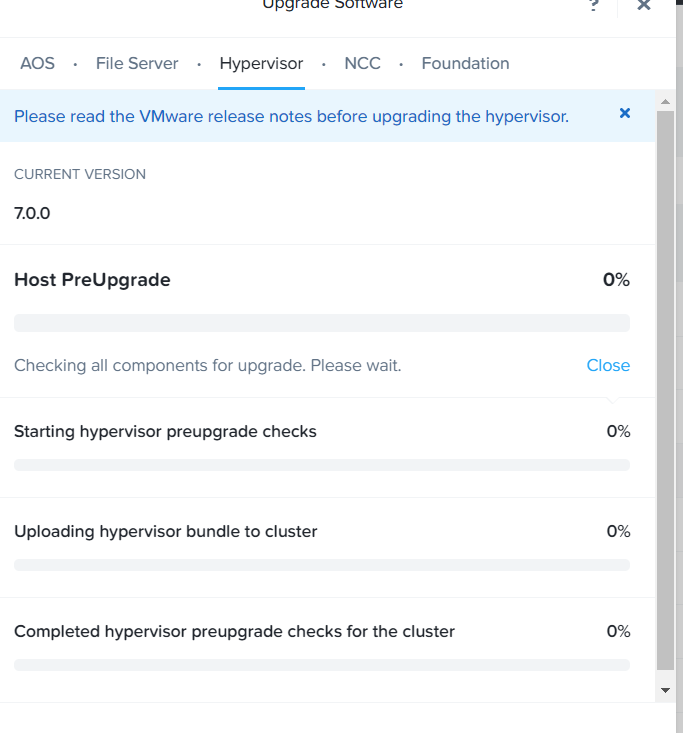The image size is (683, 733).
Task: Click the Host PreUpgrade heading
Action: click(x=92, y=280)
